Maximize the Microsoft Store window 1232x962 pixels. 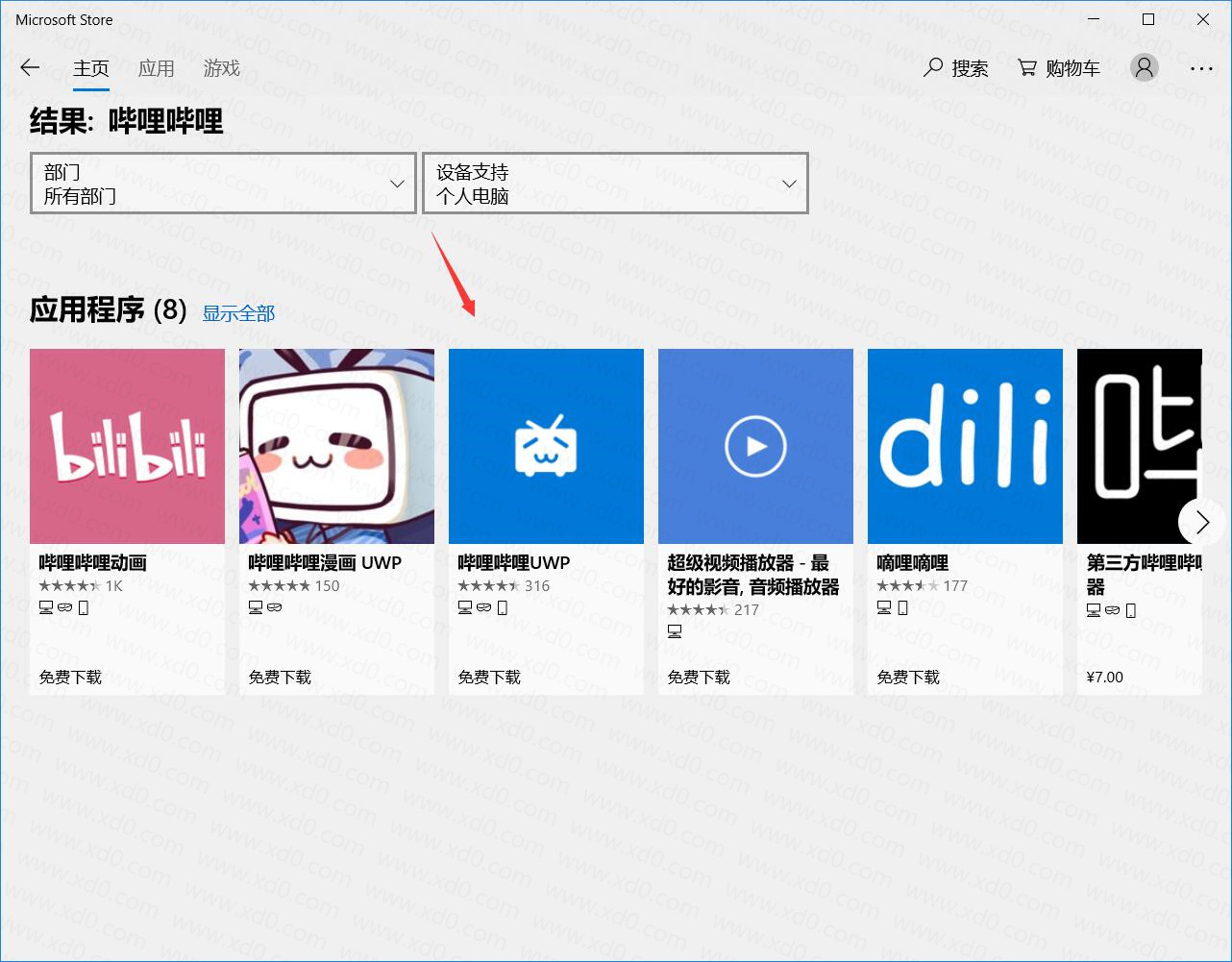[1148, 19]
